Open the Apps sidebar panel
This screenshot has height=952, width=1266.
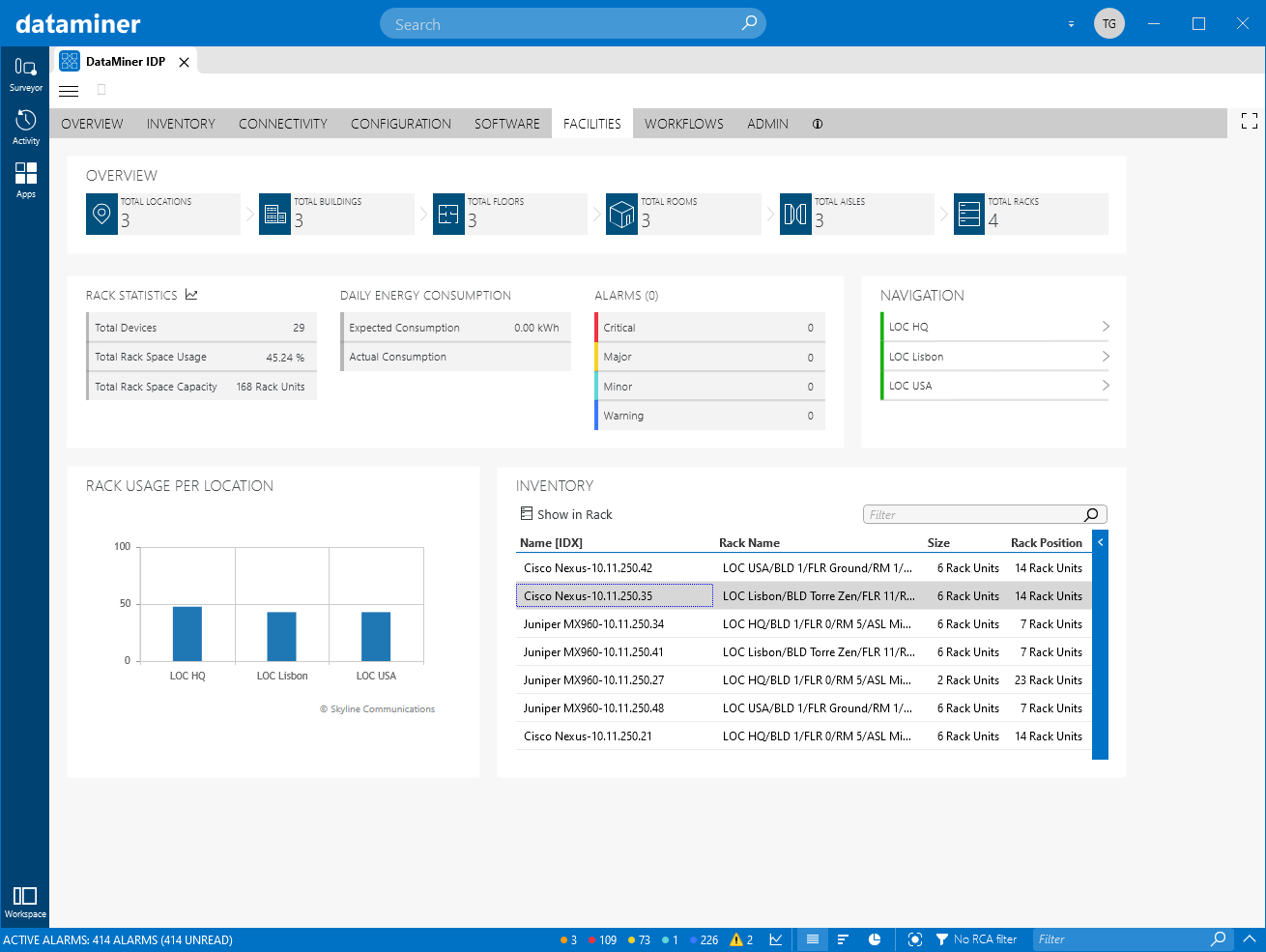coord(25,180)
